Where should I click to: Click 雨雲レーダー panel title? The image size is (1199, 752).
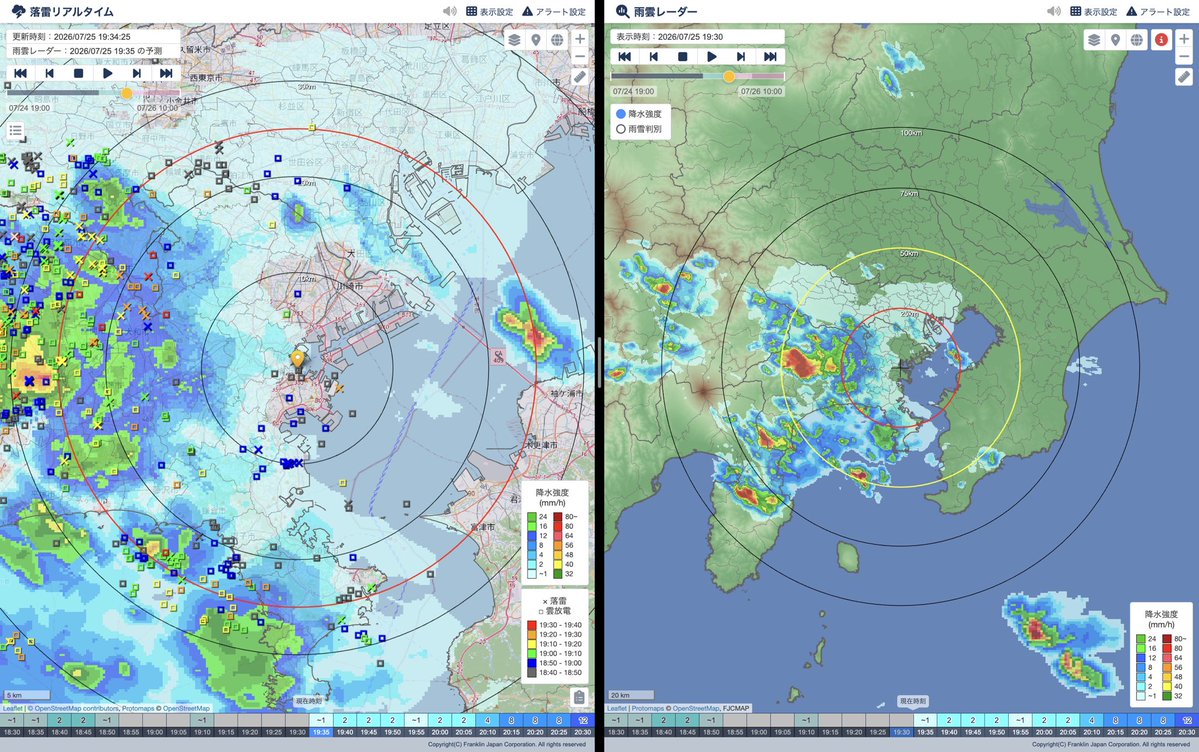(x=665, y=11)
